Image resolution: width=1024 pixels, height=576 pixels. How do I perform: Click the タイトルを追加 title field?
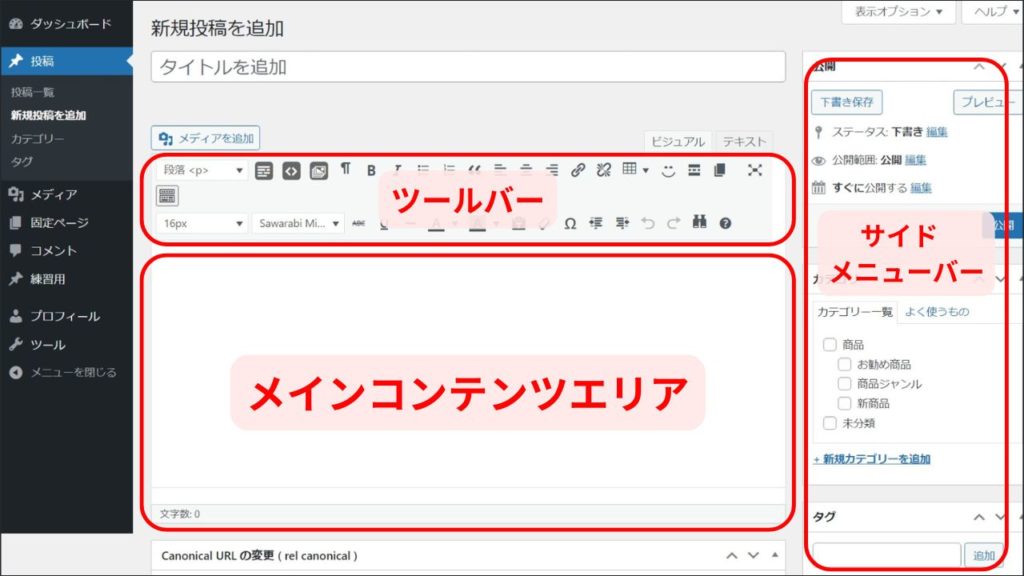click(x=468, y=67)
